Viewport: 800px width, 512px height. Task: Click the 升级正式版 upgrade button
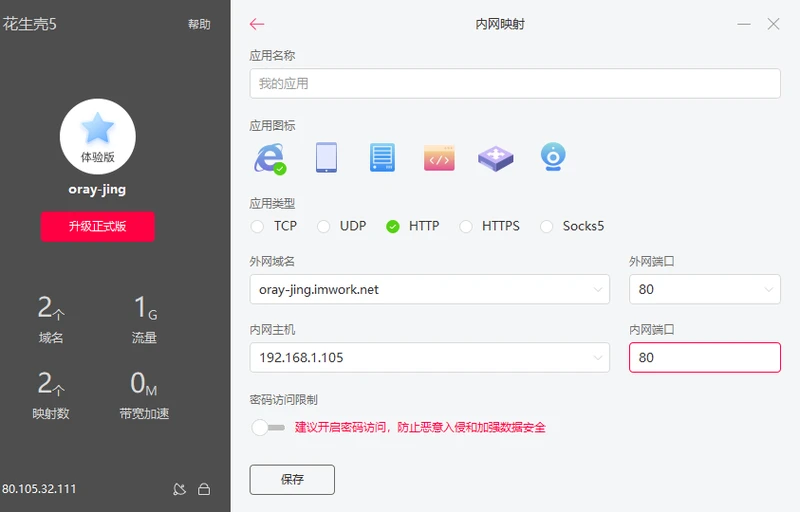97,226
